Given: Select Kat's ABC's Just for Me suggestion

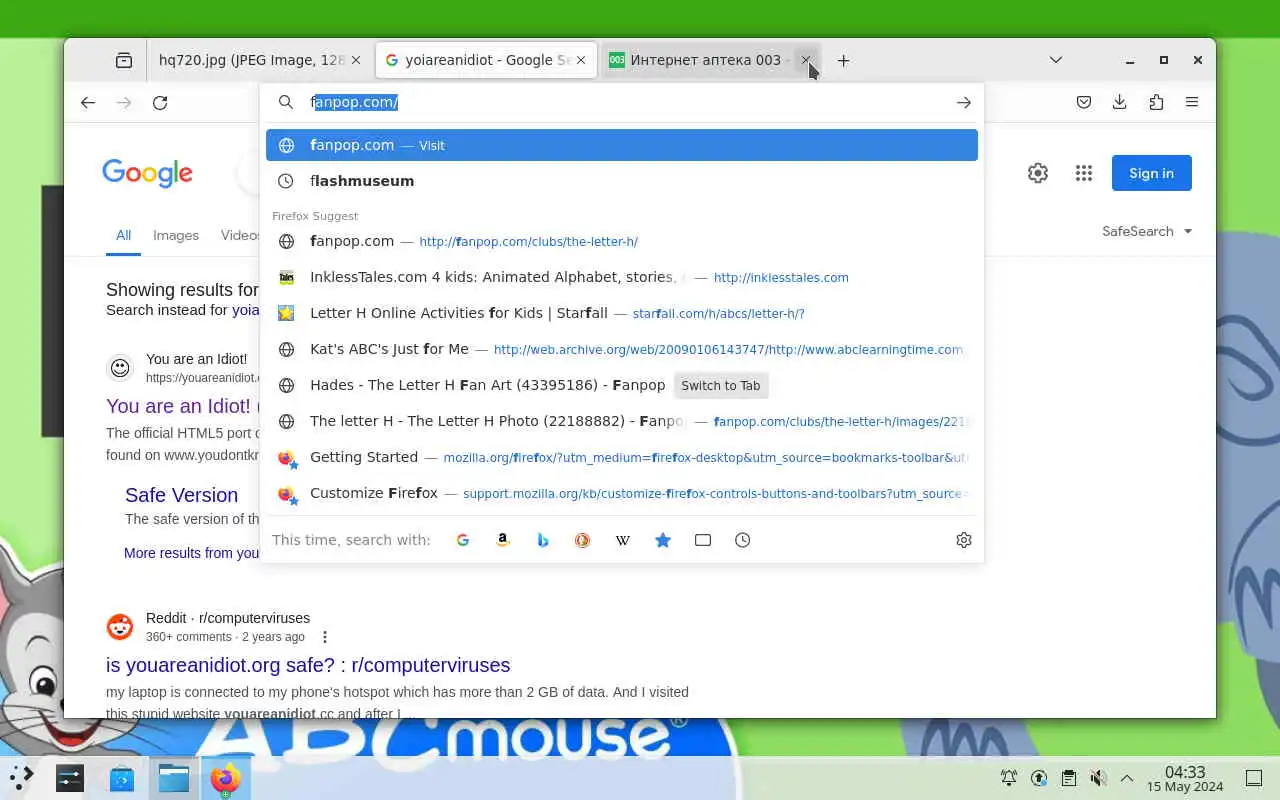Looking at the screenshot, I should coord(622,349).
